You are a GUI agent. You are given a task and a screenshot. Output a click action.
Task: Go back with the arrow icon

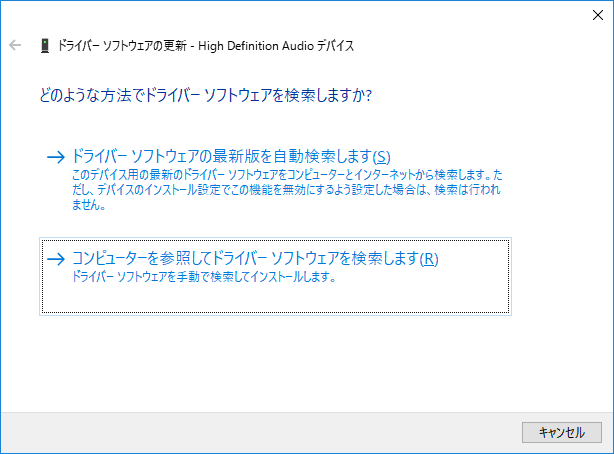pyautogui.click(x=15, y=45)
